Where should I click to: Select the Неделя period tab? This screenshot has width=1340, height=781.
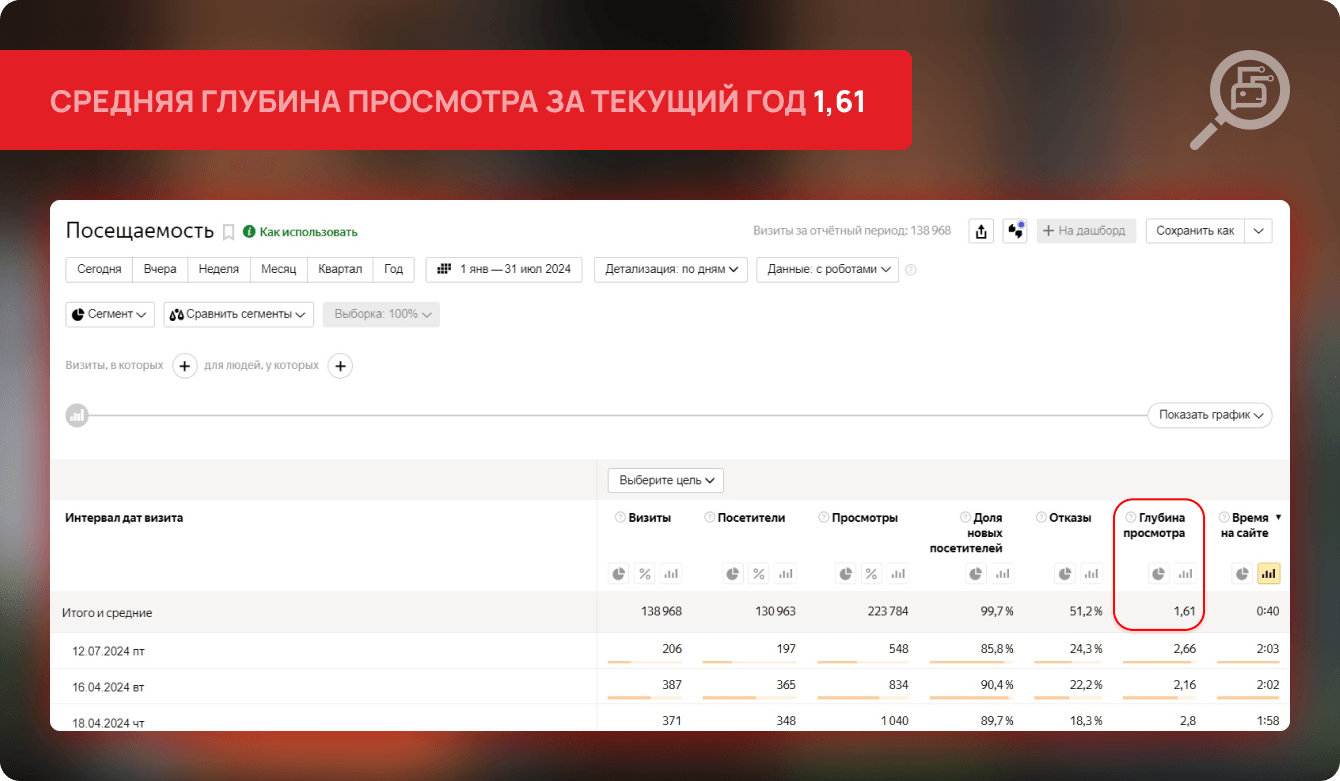point(219,269)
